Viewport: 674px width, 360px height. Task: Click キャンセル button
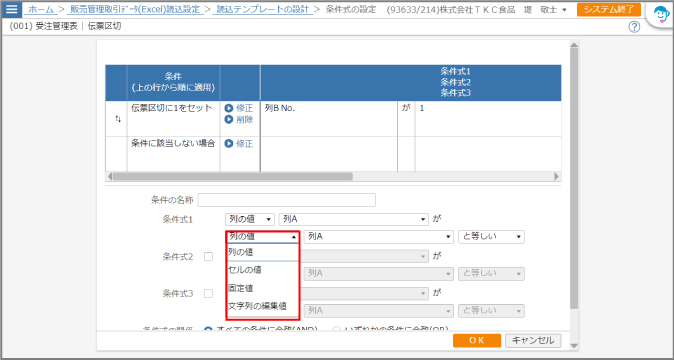coord(533,341)
